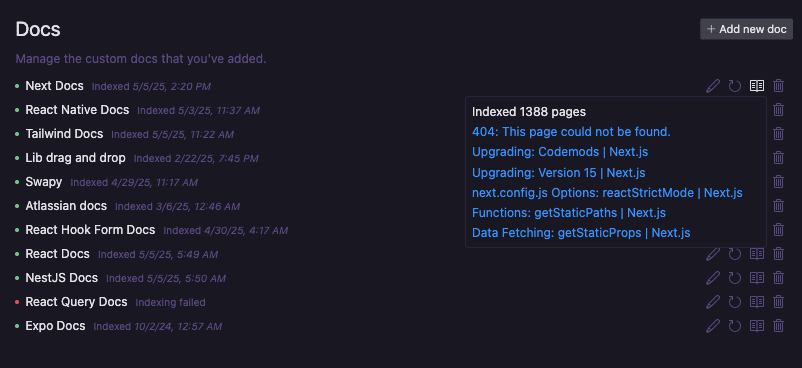Click 'Indexed 5/5/25, 5:50 AM' timestamp
The width and height of the screenshot is (802, 368).
click(x=166, y=278)
